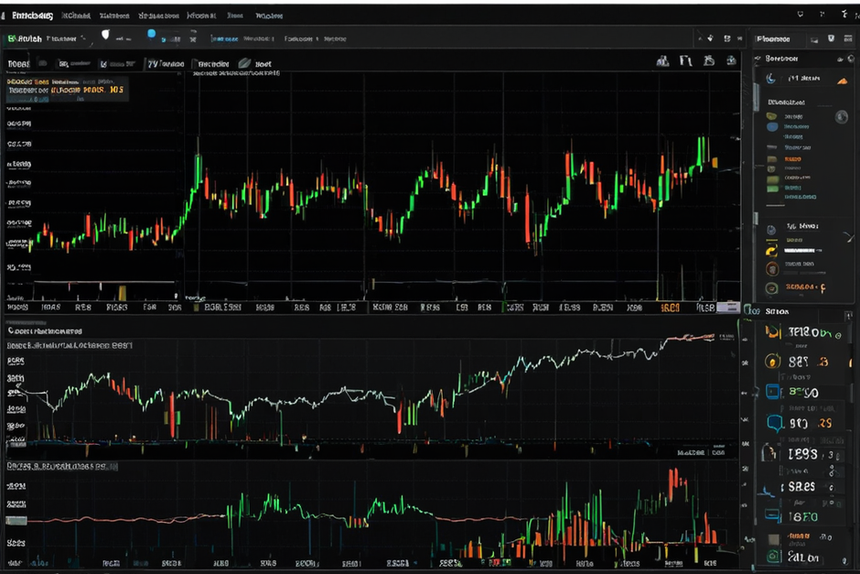Viewport: 860px width, 574px height.
Task: Click the round gray knob in right panel
Action: 841,116
